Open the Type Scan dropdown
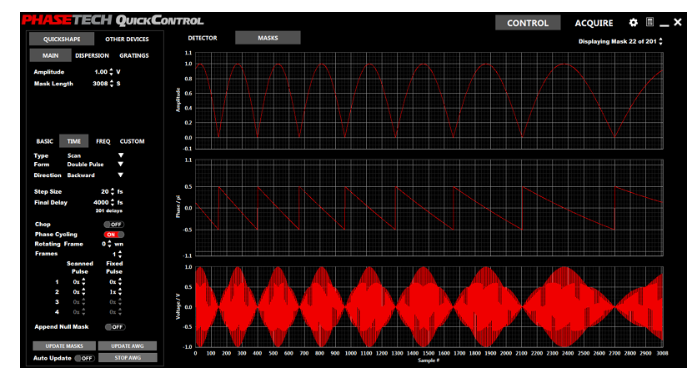 pyautogui.click(x=121, y=155)
